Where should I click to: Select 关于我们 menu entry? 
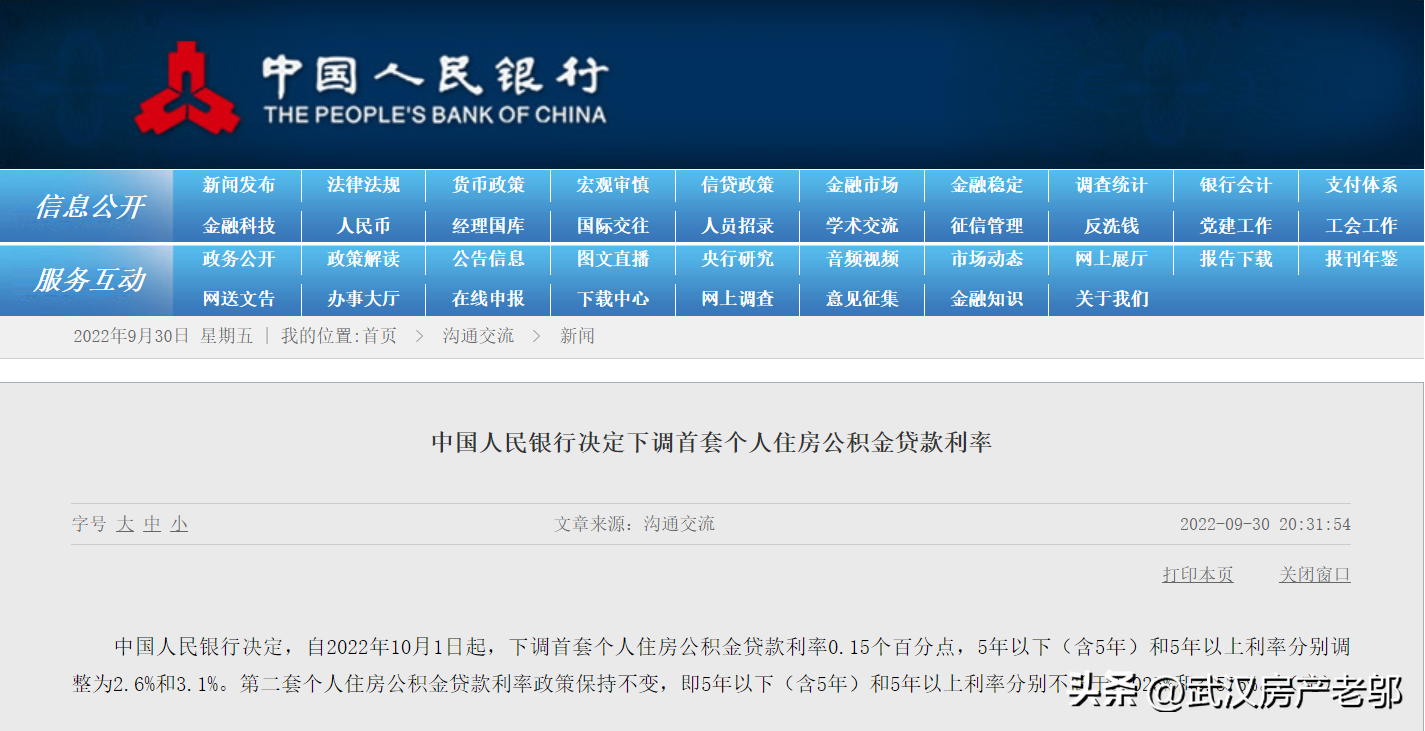point(1112,299)
